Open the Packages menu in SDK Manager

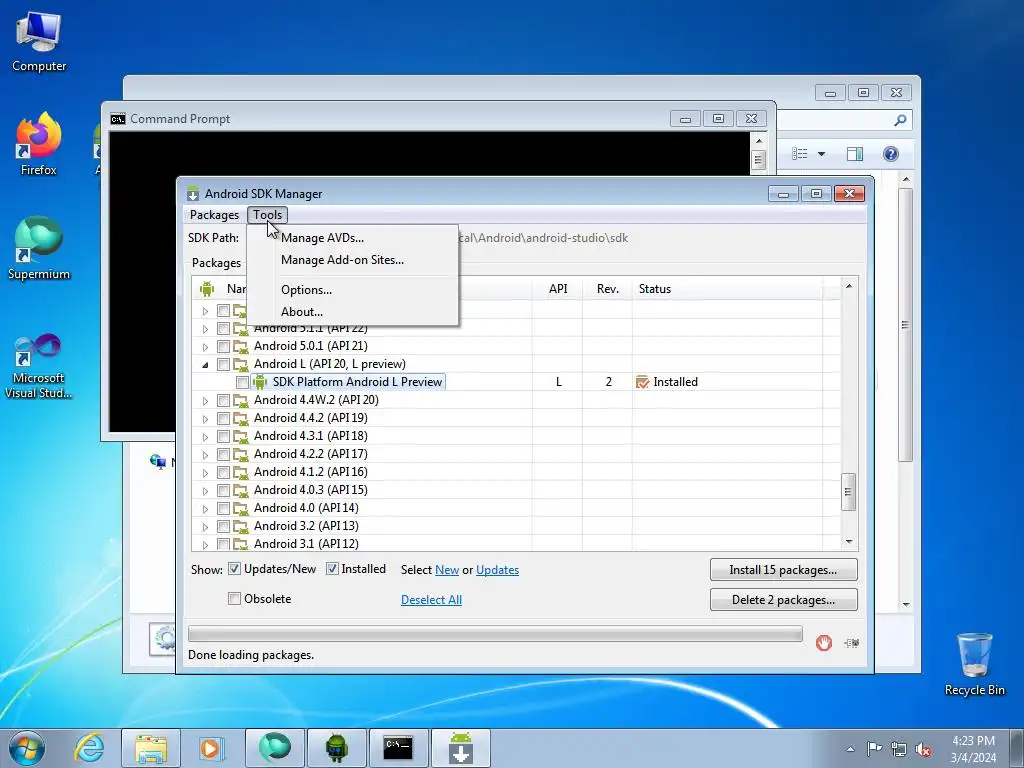214,215
